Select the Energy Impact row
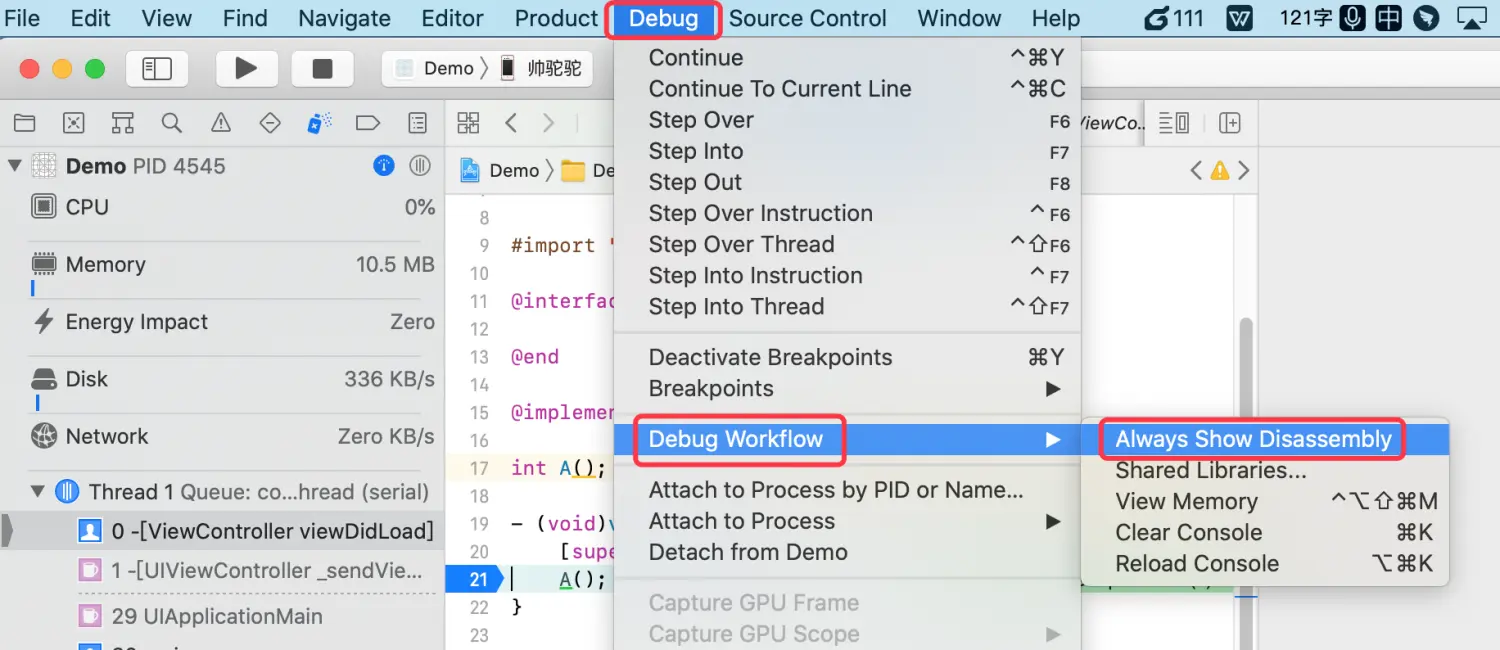This screenshot has height=650, width=1500. [x=233, y=322]
